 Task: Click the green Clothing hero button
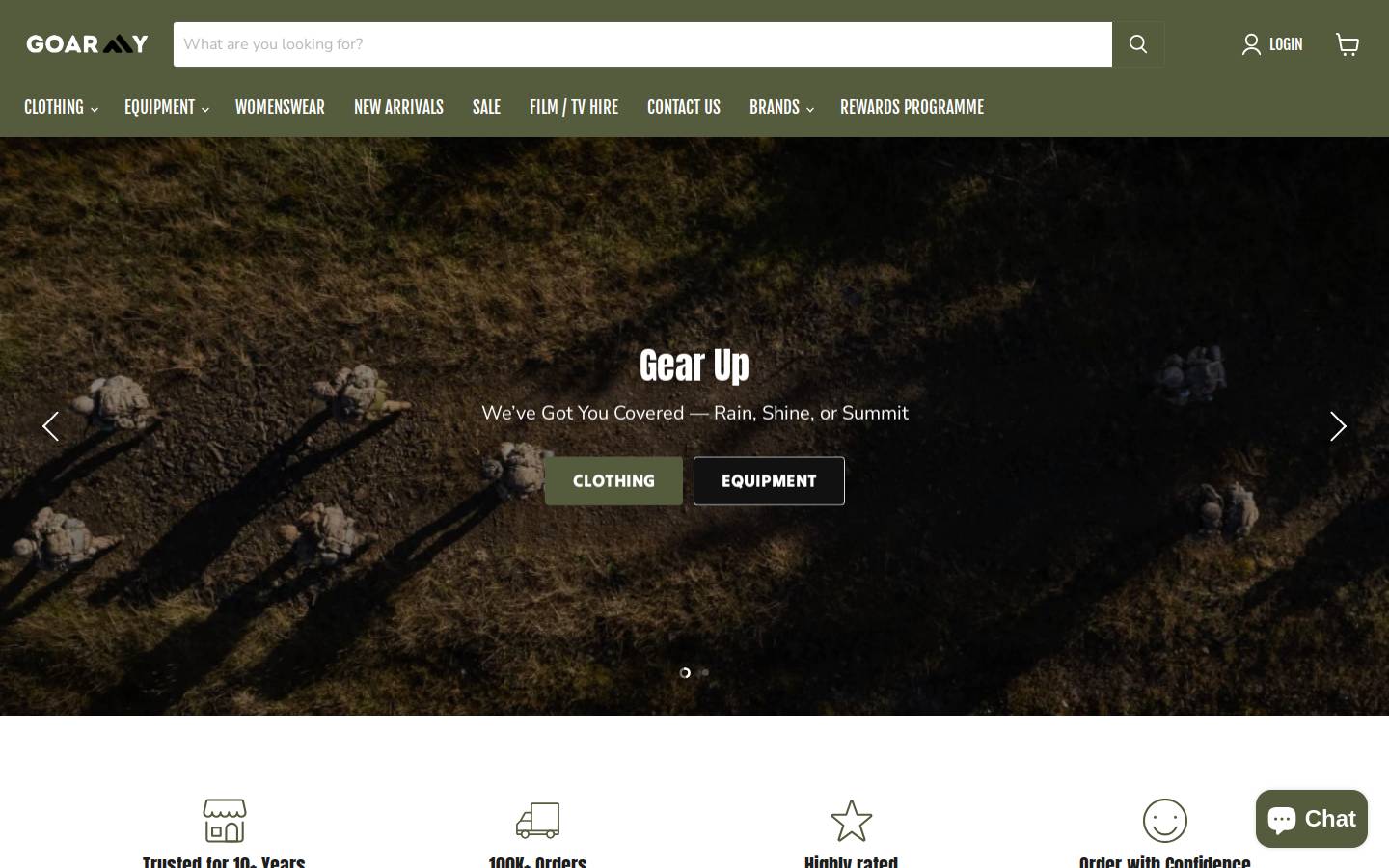pyautogui.click(x=613, y=481)
